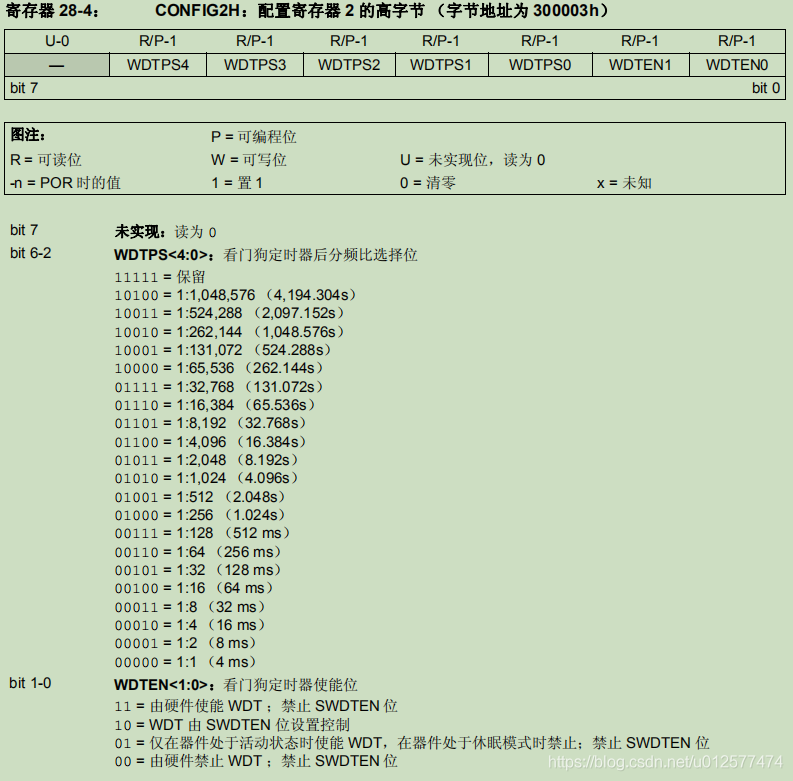Click the 'bit 0' label in the register table
This screenshot has width=793, height=781.
[766, 88]
